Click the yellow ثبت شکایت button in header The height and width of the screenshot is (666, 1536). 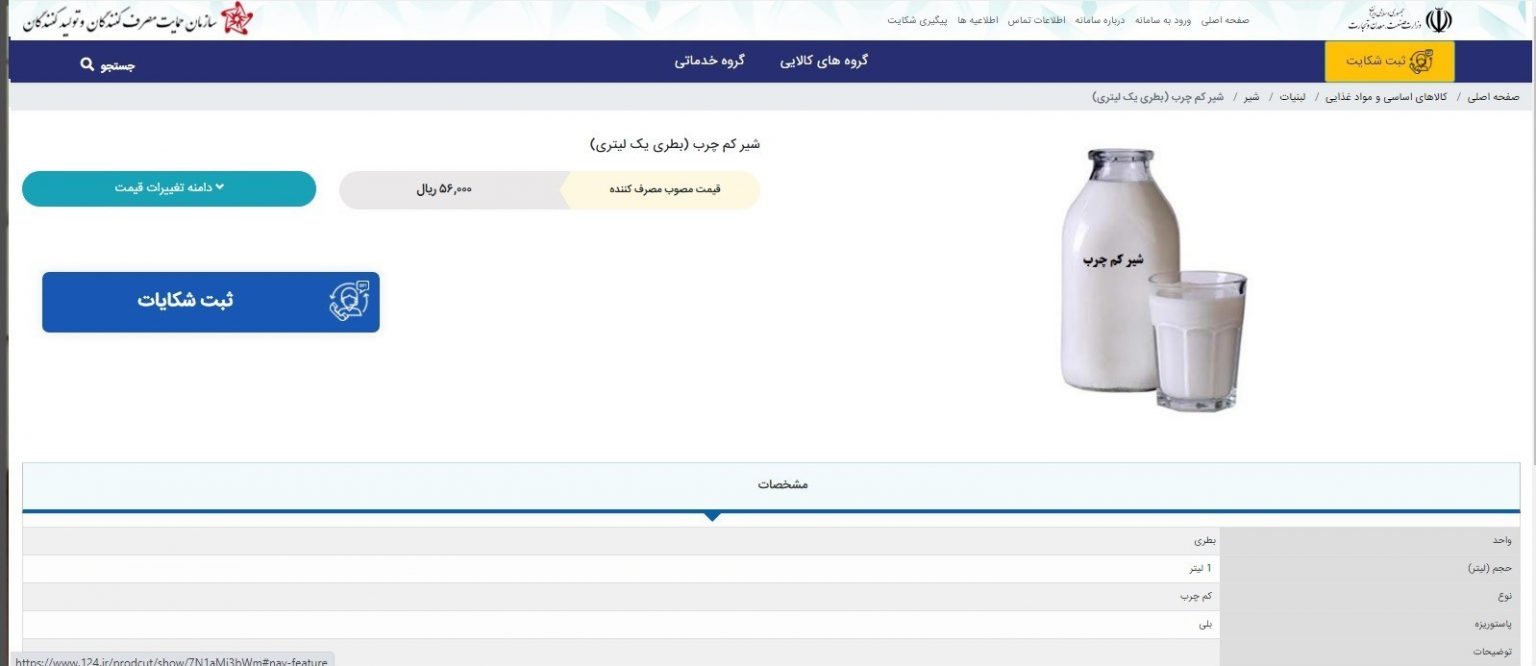(1389, 61)
